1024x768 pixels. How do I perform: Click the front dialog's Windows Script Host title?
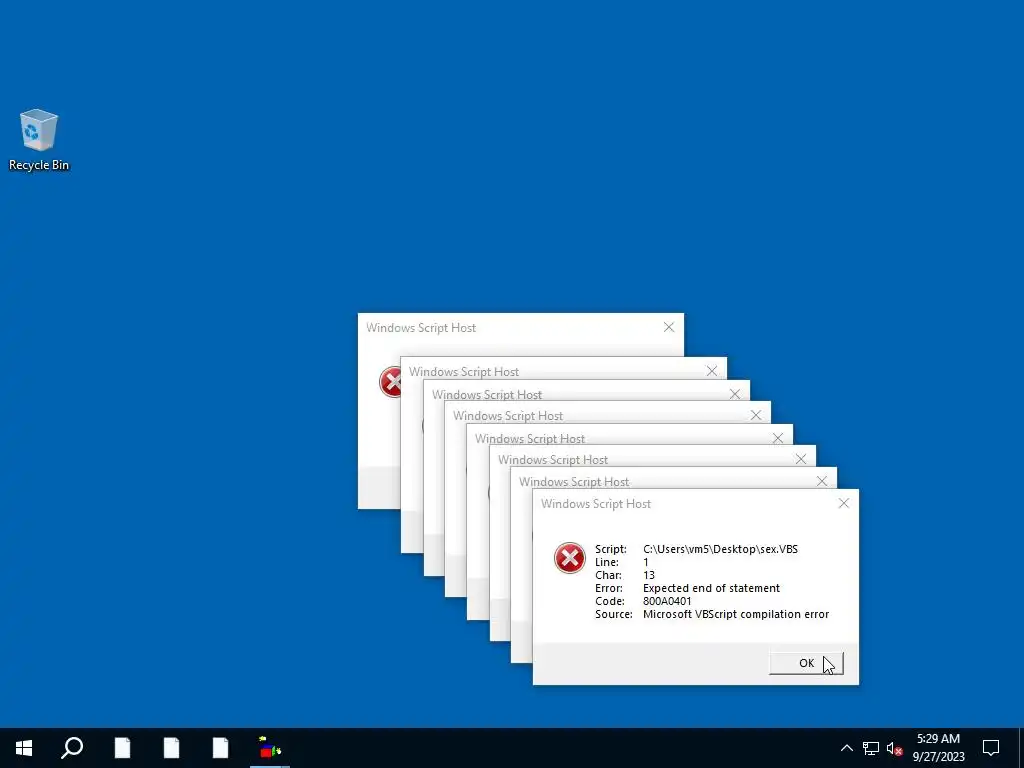596,504
